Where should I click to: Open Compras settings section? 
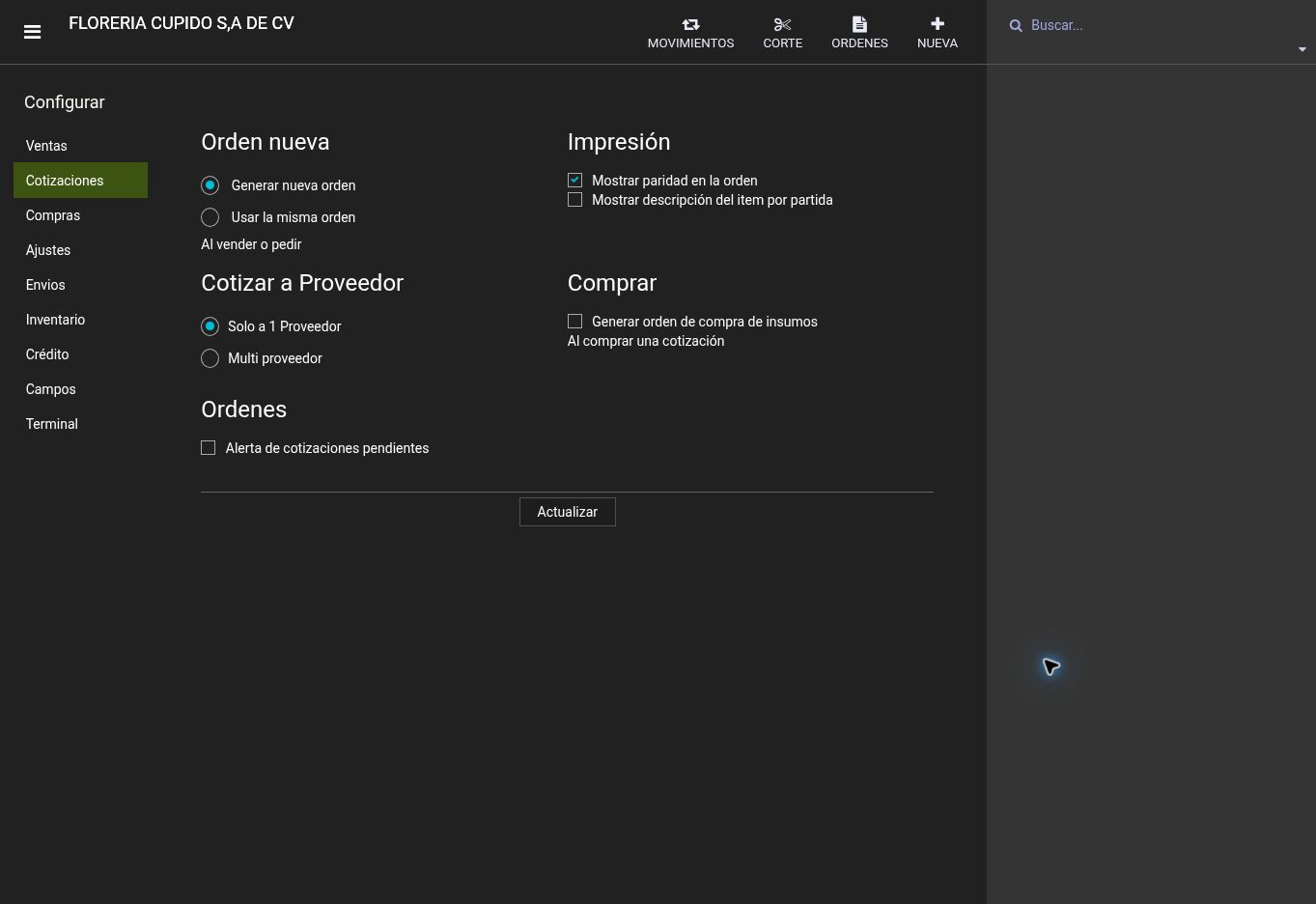(80, 215)
